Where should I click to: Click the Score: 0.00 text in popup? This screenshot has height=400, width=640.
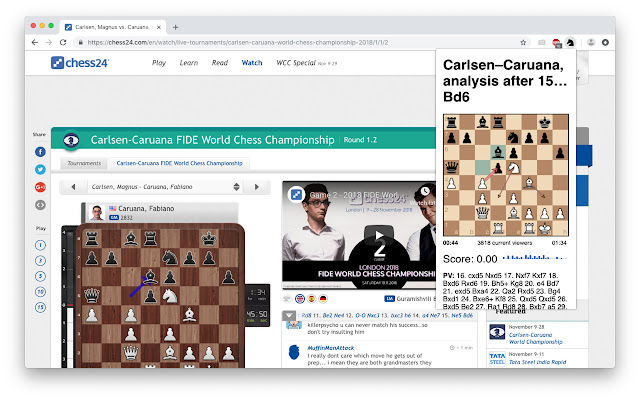470,259
